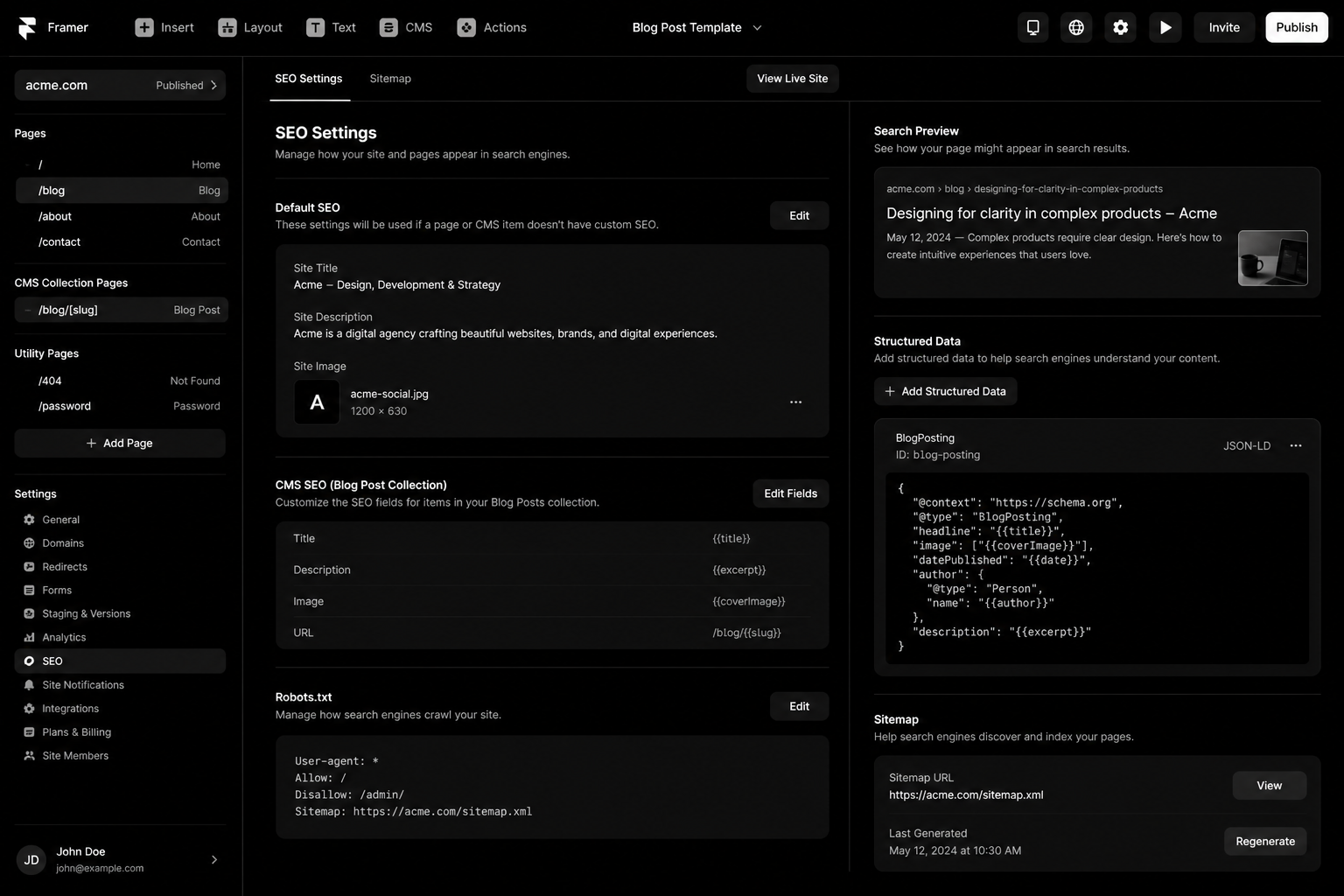Open Site Members settings
Image resolution: width=1344 pixels, height=896 pixels.
120,756
